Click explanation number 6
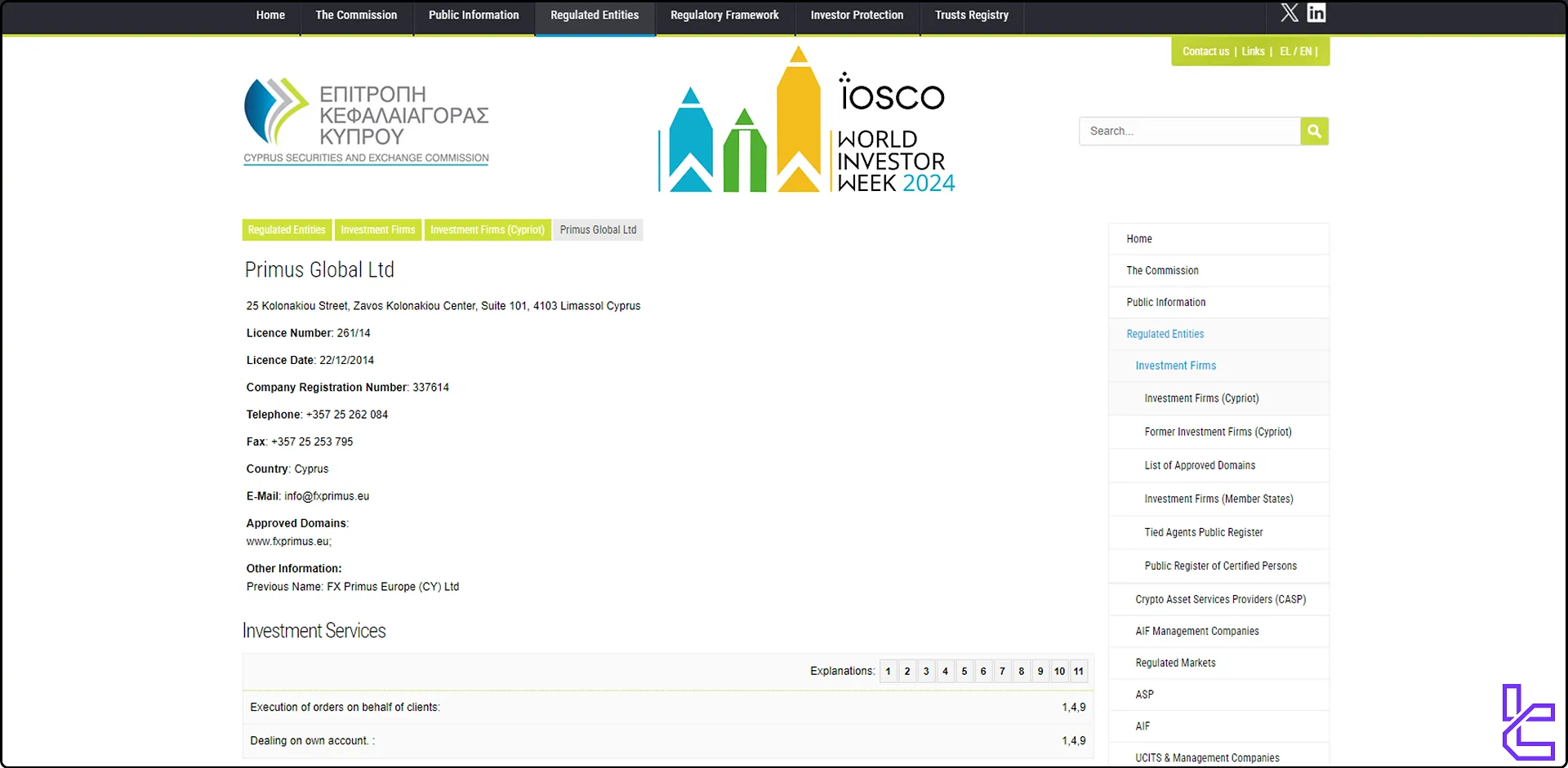This screenshot has width=1568, height=768. pos(983,672)
